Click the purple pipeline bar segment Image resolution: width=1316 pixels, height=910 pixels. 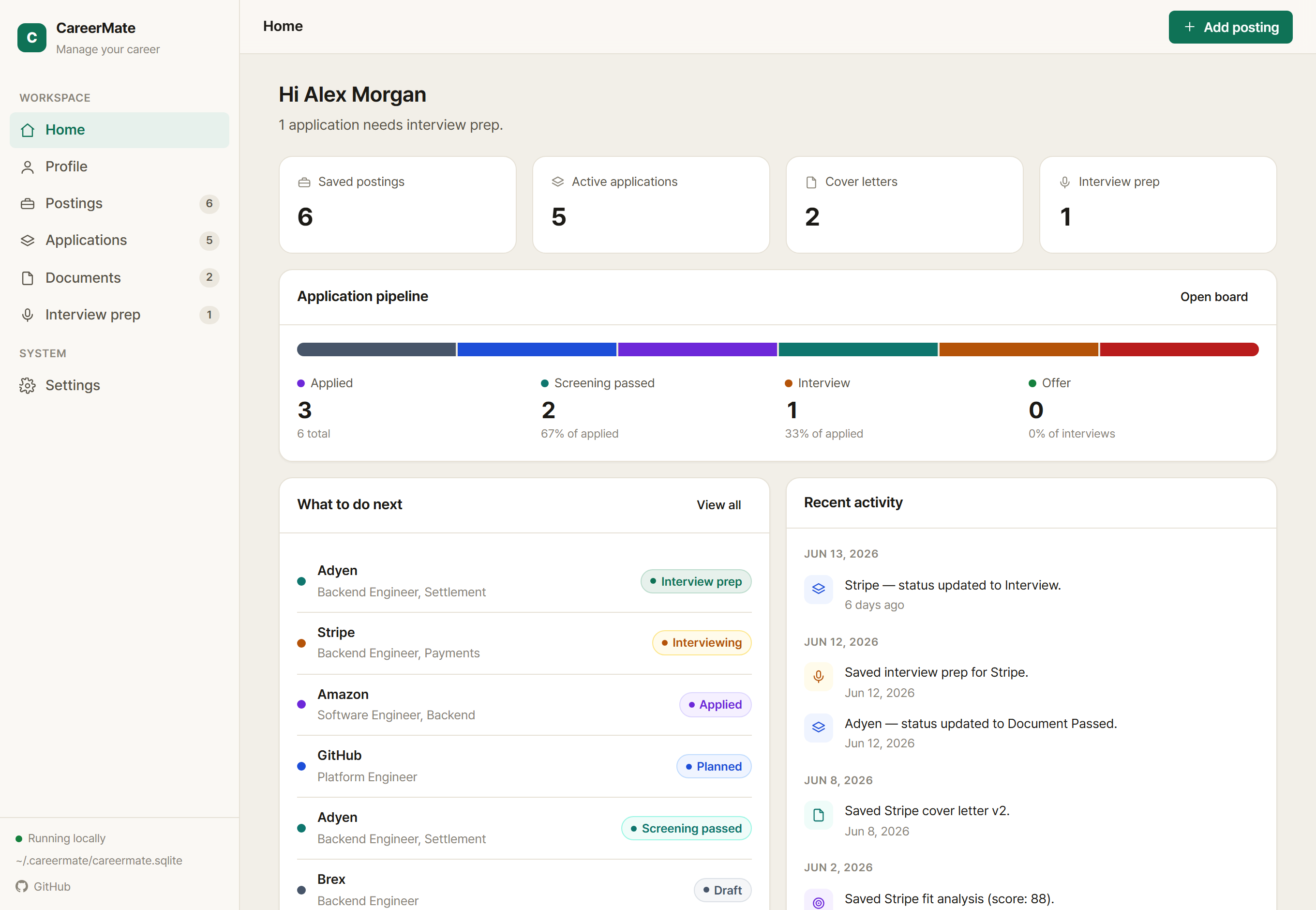(x=698, y=349)
